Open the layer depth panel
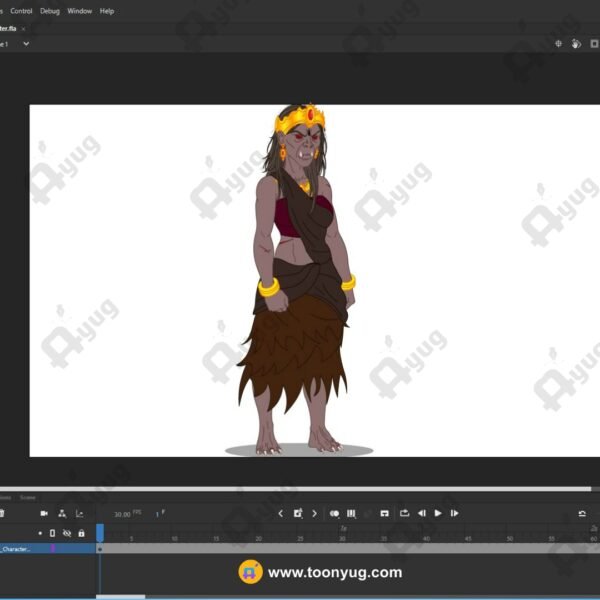This screenshot has height=600, width=600. [80, 514]
